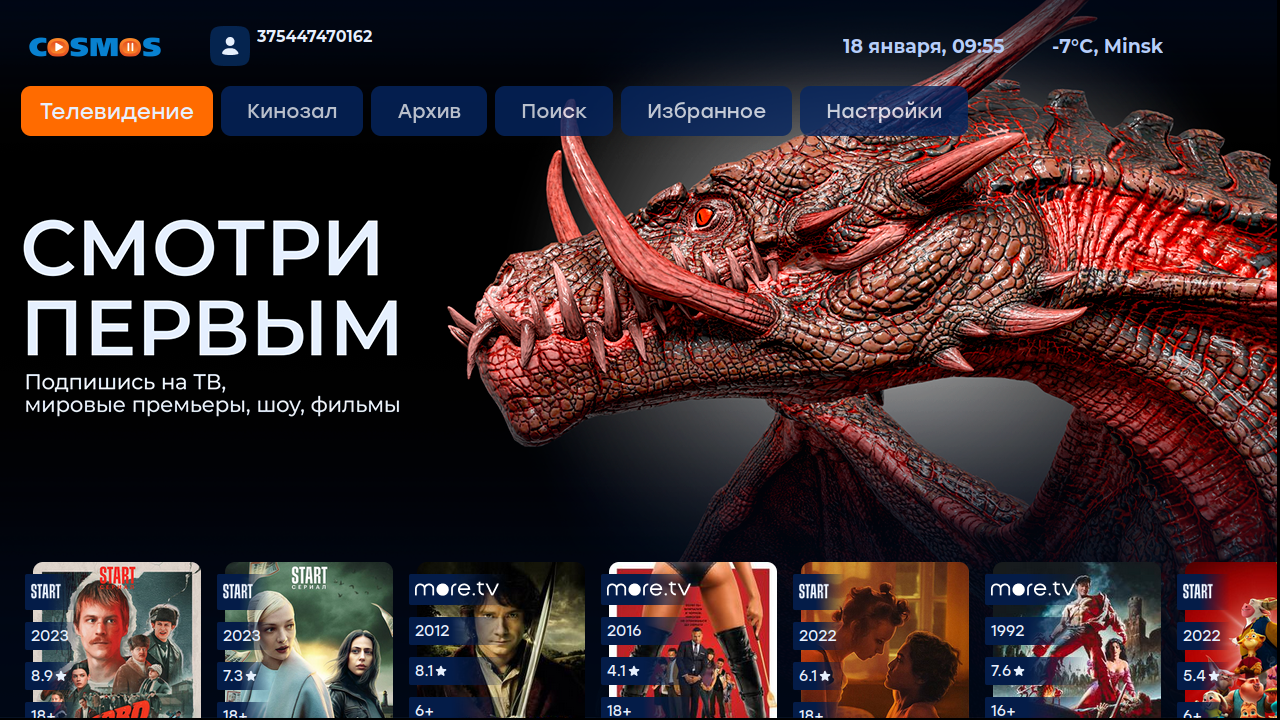Click the START logo on 6.1-rated poster
1280x720 pixels.
[813, 592]
